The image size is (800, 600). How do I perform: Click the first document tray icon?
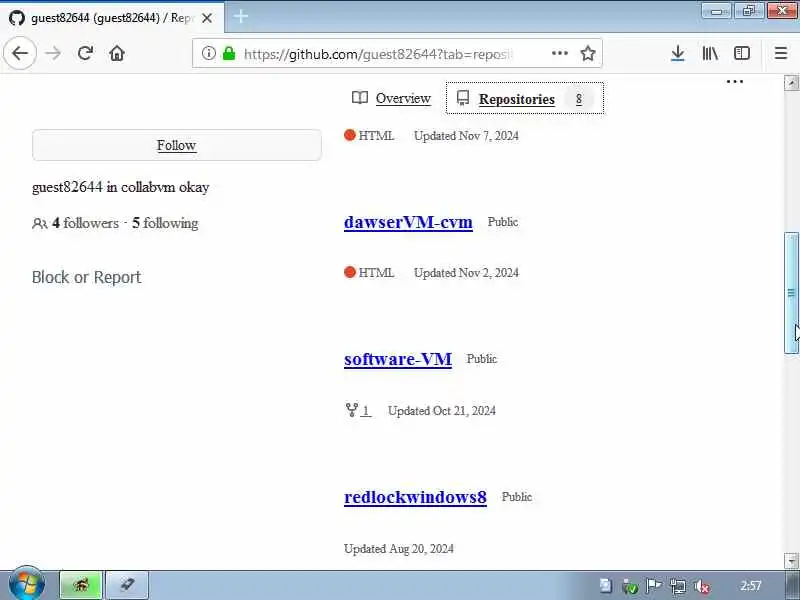click(x=606, y=586)
